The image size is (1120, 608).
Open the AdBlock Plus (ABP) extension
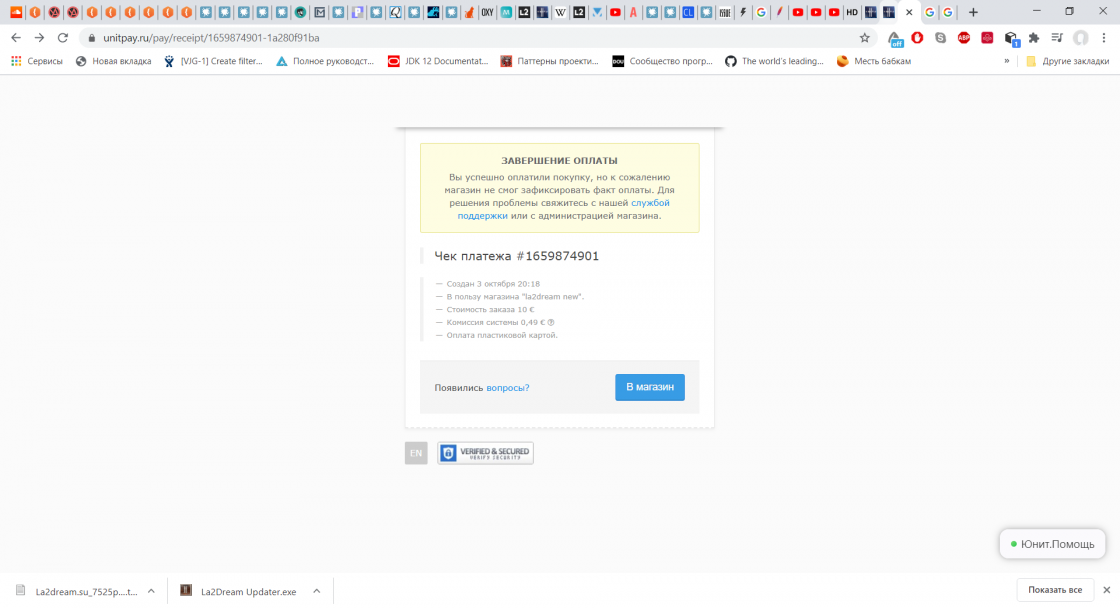coord(964,38)
